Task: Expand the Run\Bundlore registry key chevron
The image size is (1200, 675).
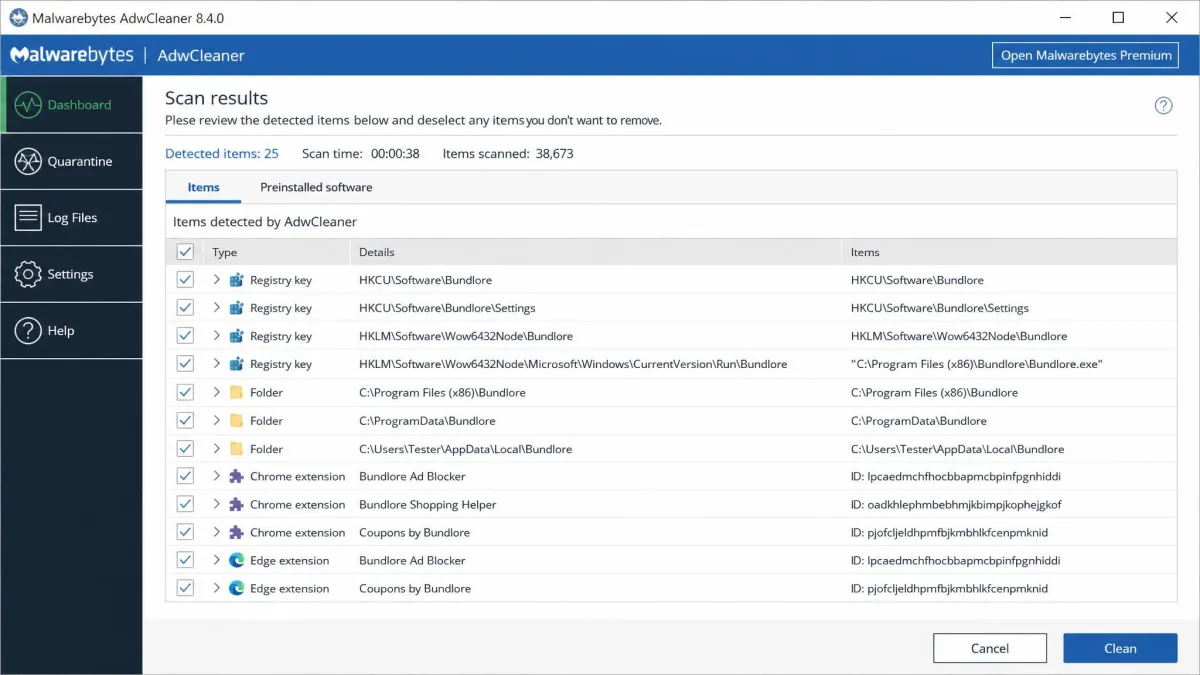Action: coord(217,364)
